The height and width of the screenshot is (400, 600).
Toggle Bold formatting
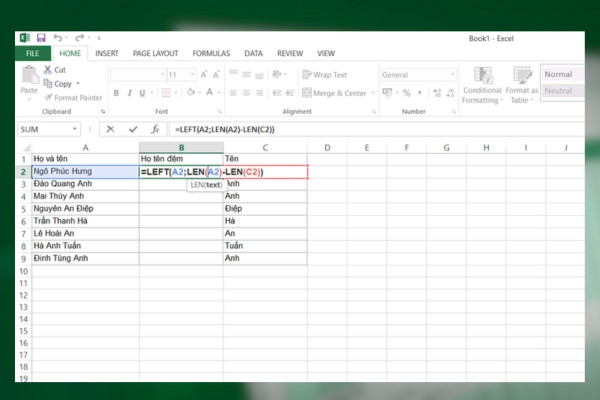click(x=116, y=93)
